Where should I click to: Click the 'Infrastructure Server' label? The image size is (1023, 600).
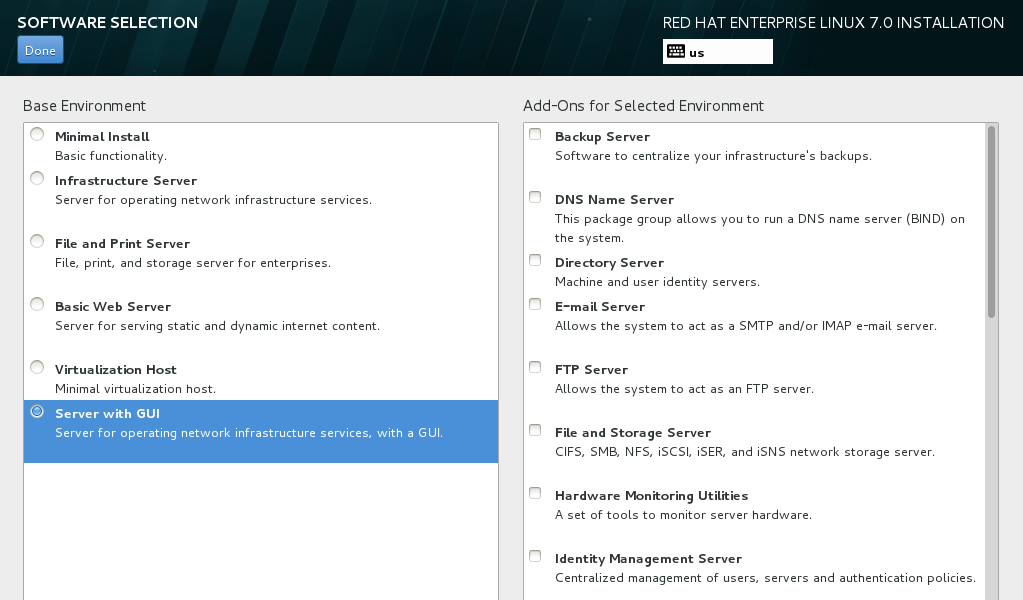tap(126, 181)
